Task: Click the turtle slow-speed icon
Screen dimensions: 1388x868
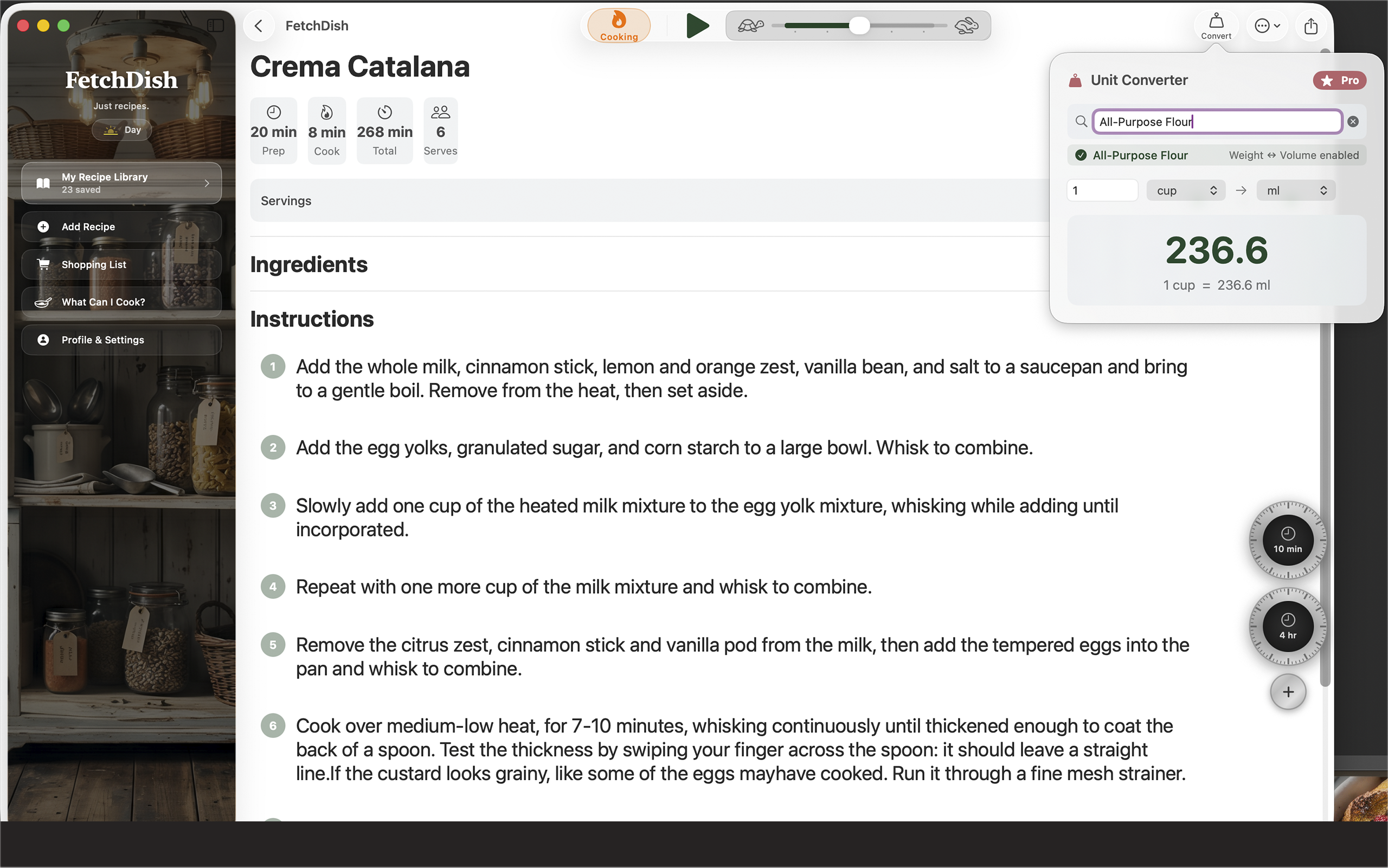Action: 750,26
